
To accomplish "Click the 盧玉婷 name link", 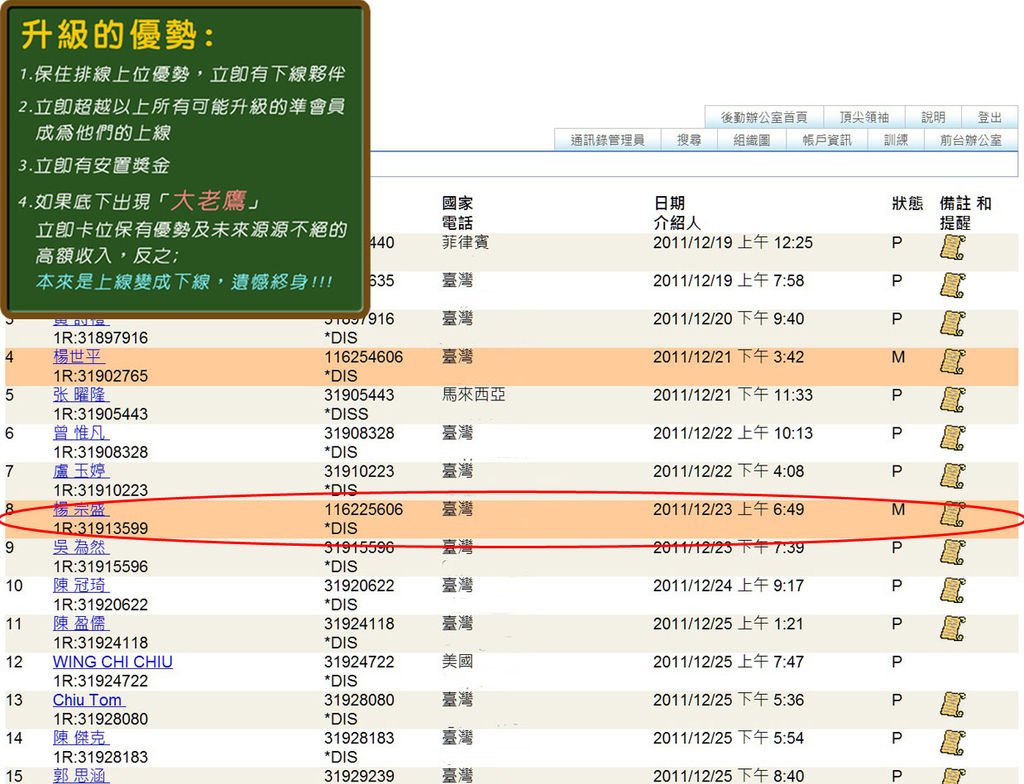I will (81, 471).
